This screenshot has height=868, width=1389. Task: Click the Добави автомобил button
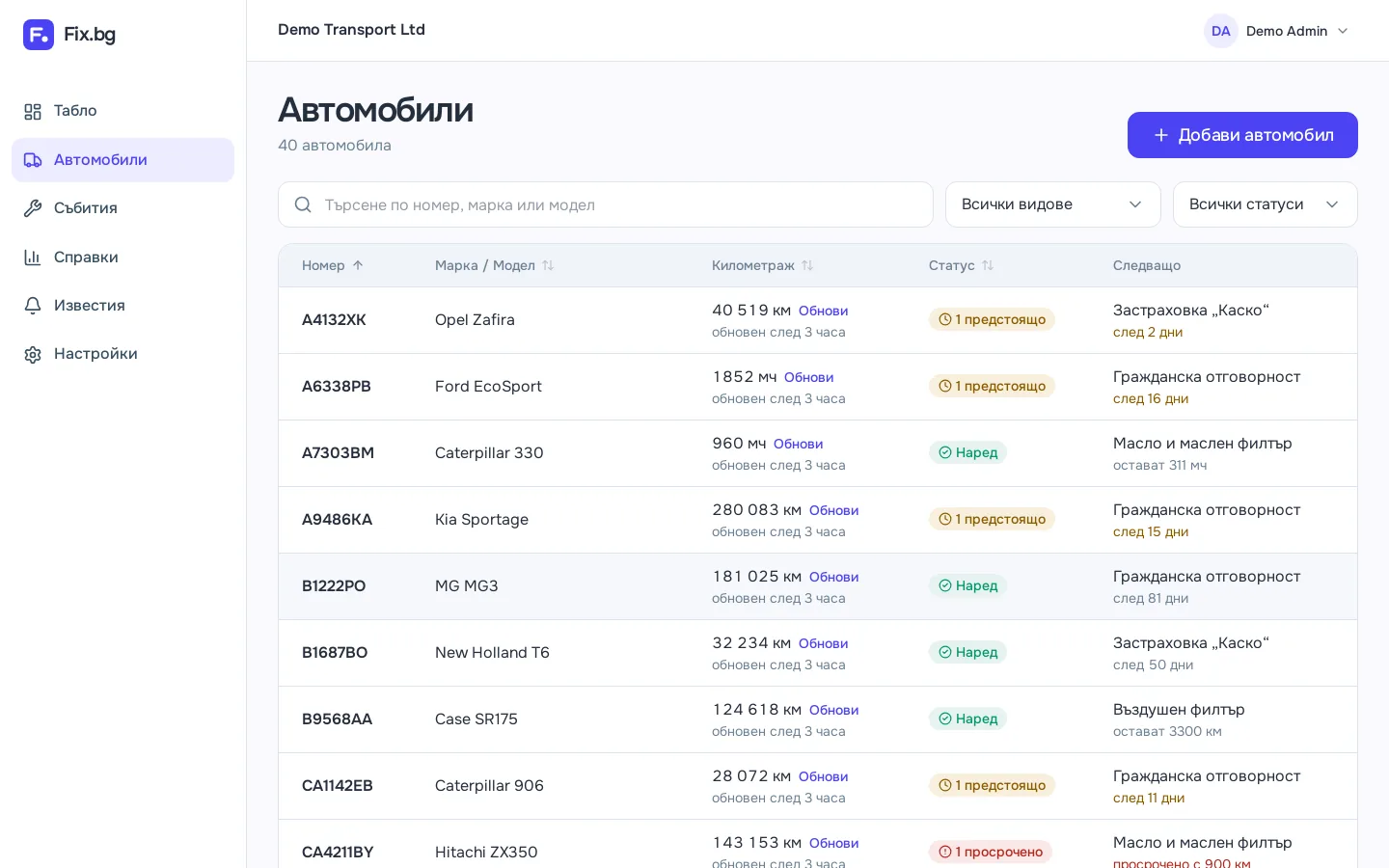pos(1242,135)
